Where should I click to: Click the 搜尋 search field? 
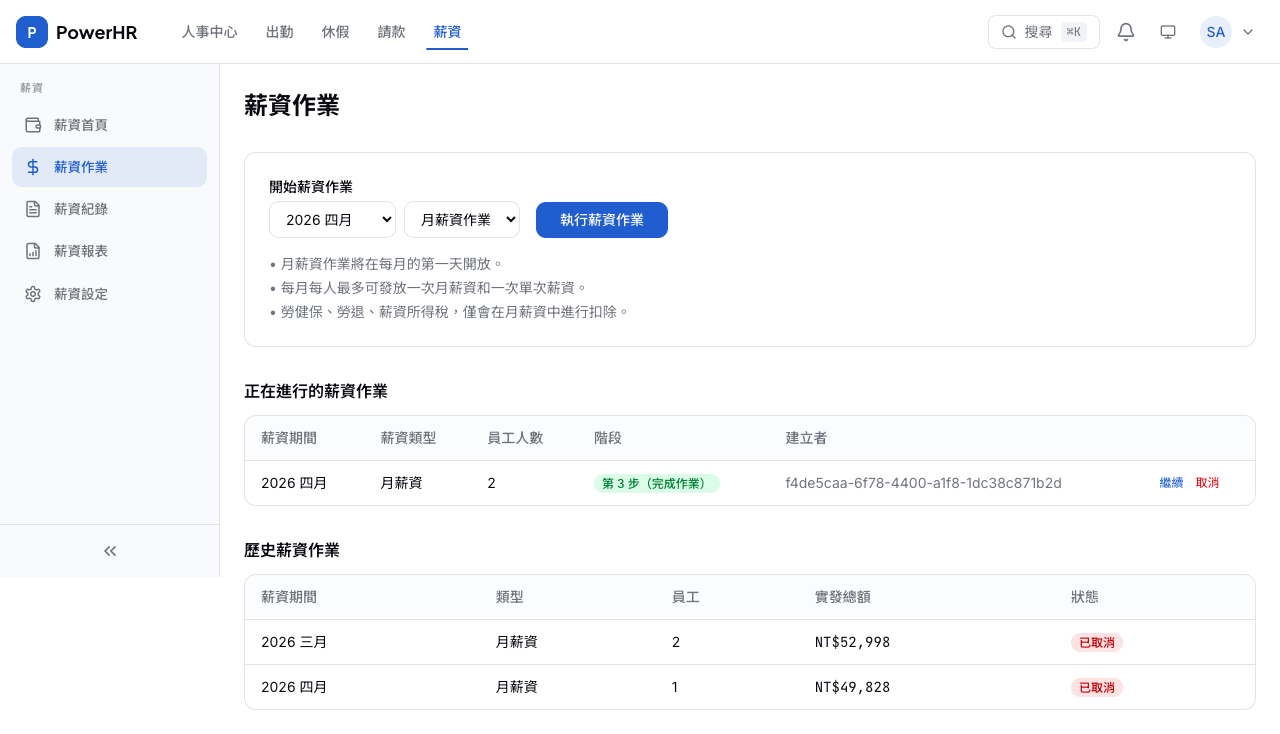1043,32
